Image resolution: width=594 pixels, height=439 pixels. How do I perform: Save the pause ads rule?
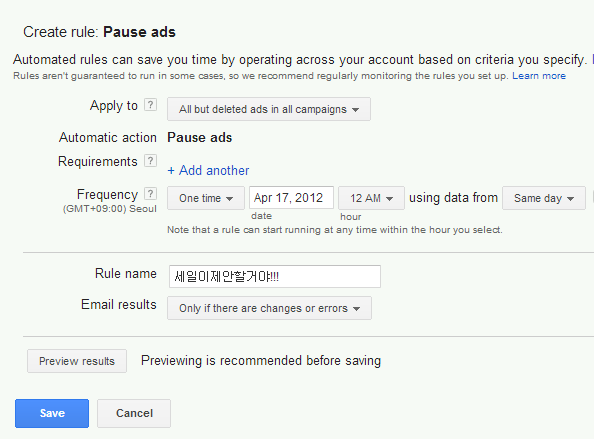pos(52,413)
